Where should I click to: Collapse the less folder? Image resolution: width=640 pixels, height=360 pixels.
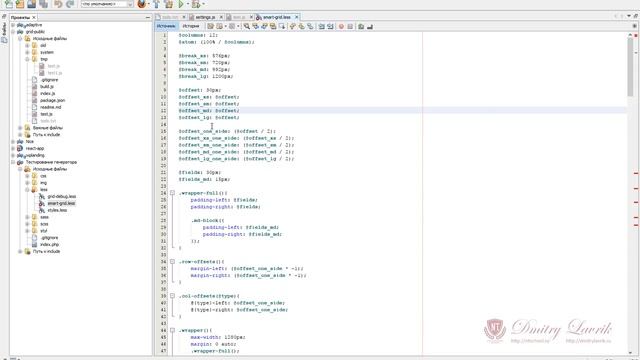point(27,190)
